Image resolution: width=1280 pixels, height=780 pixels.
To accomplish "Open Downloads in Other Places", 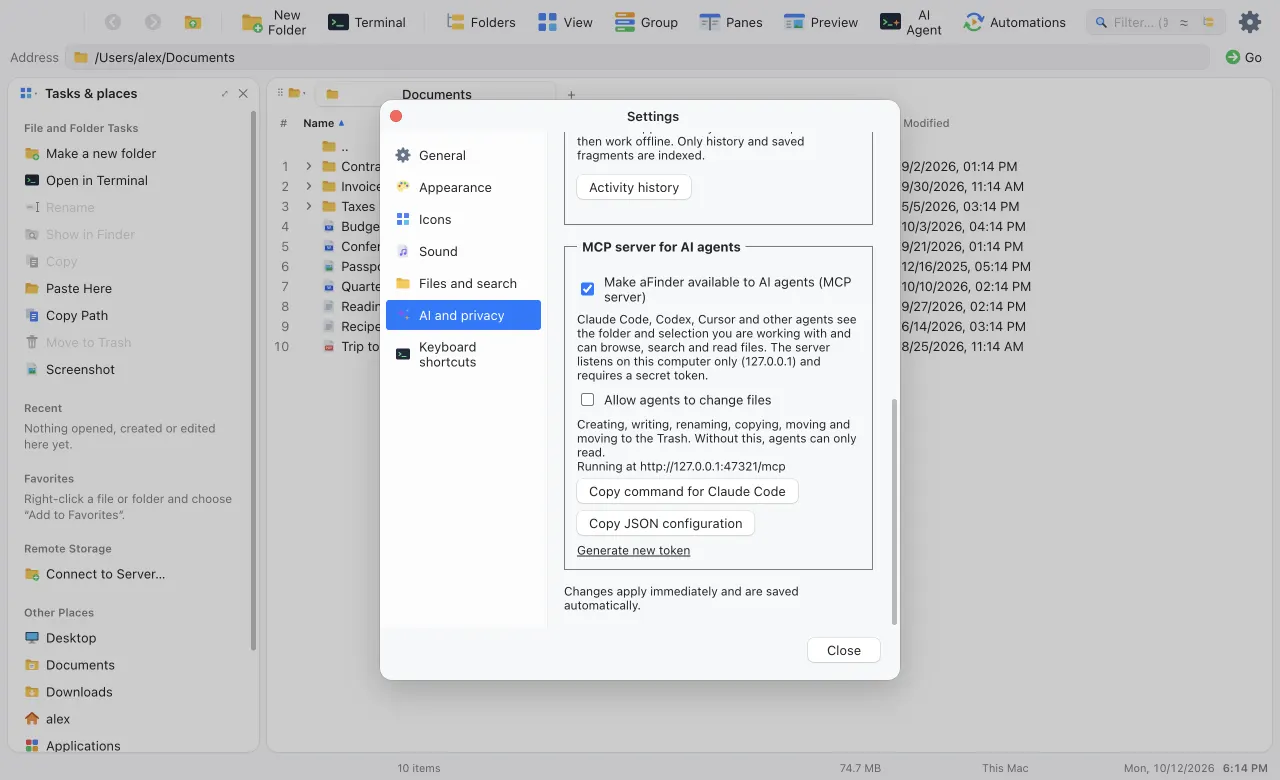I will (79, 692).
